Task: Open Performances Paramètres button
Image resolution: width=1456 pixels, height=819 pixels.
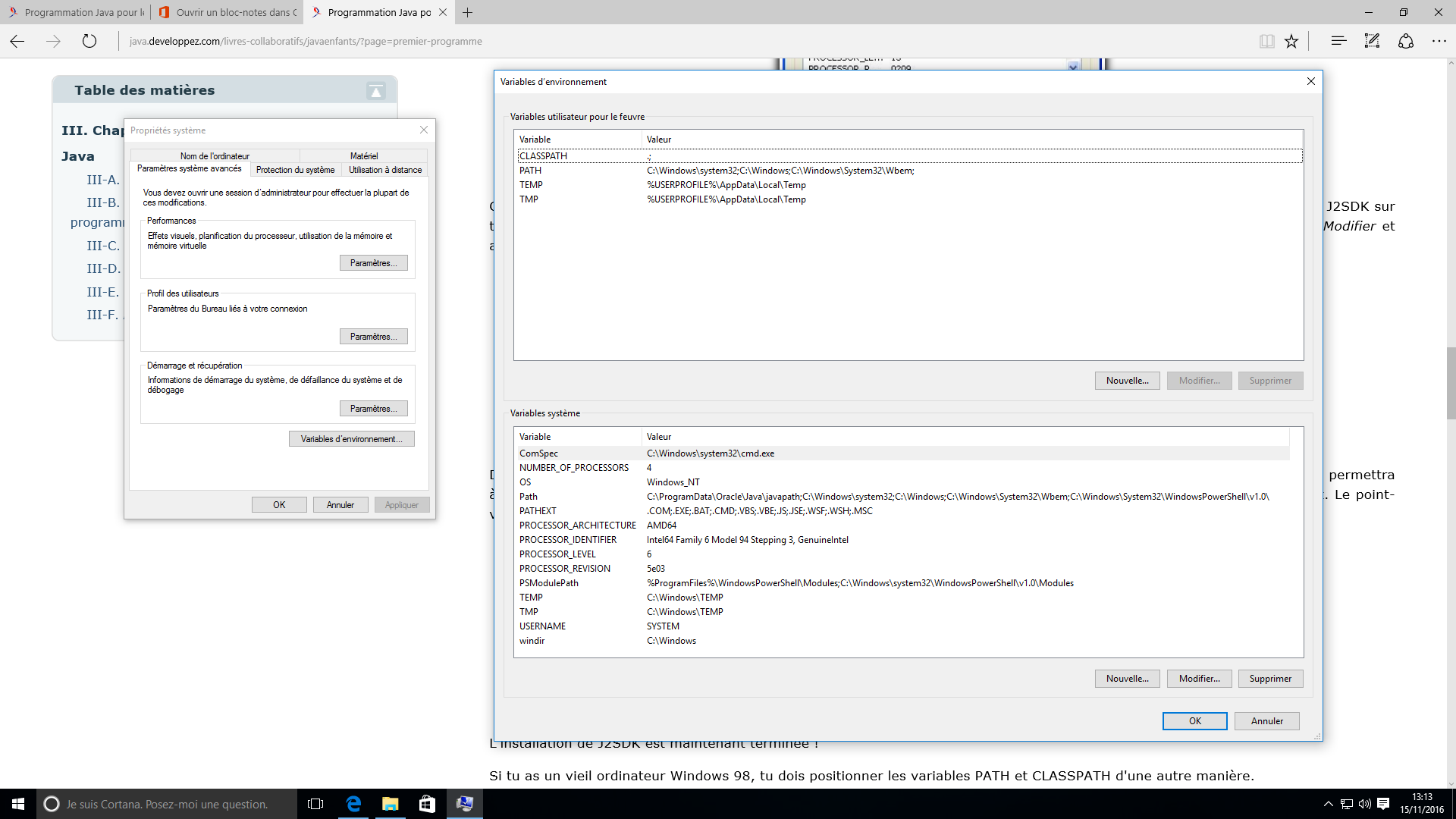Action: click(373, 263)
